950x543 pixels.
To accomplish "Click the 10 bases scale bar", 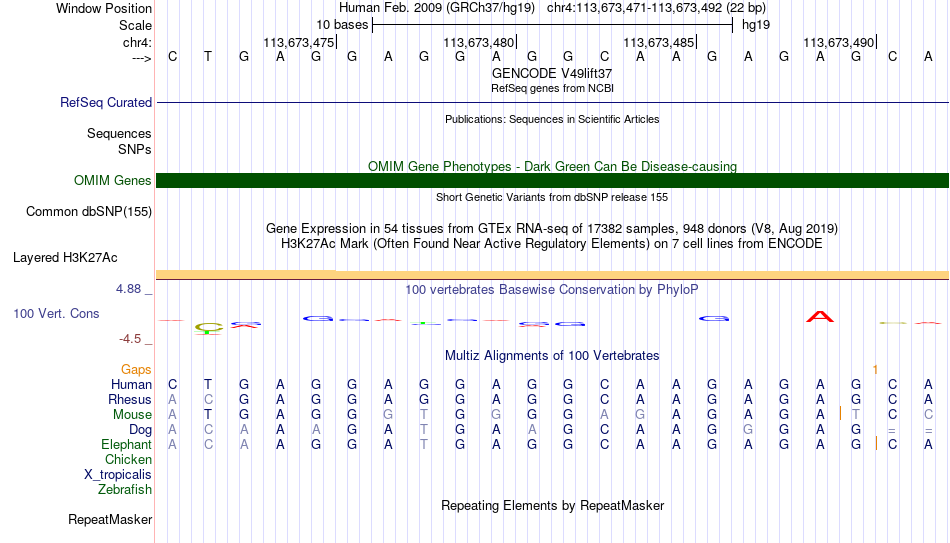I will point(553,25).
